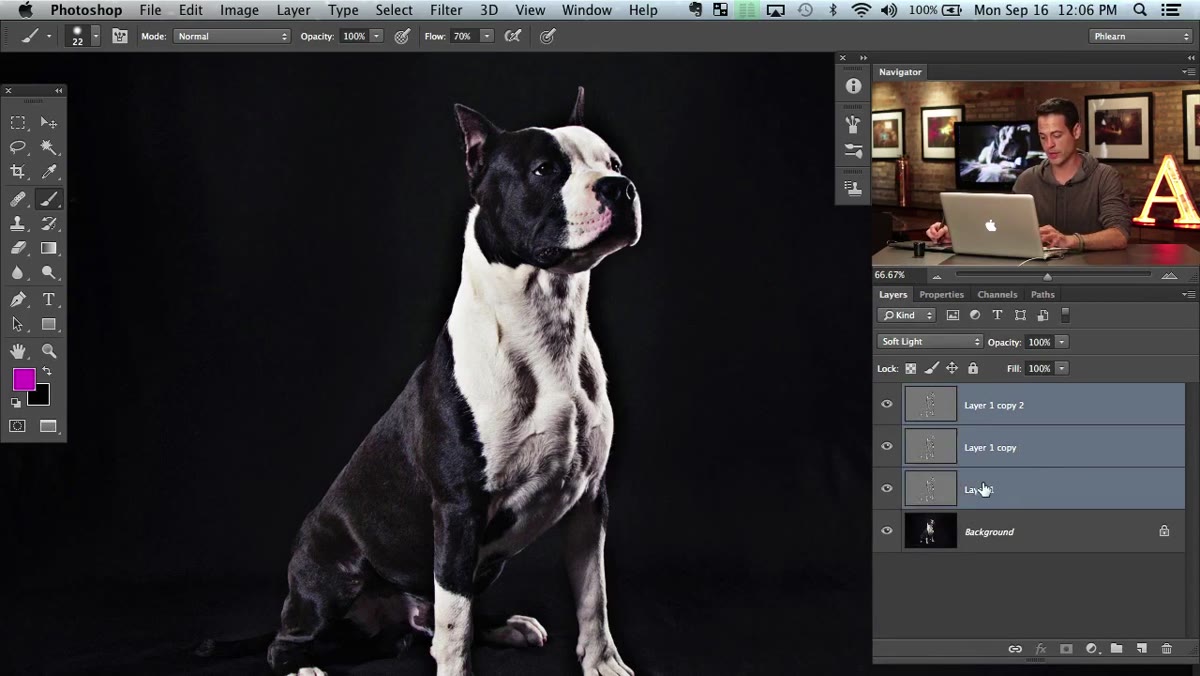This screenshot has width=1200, height=676.
Task: Open layer Opacity dropdown arrow
Action: click(1062, 342)
